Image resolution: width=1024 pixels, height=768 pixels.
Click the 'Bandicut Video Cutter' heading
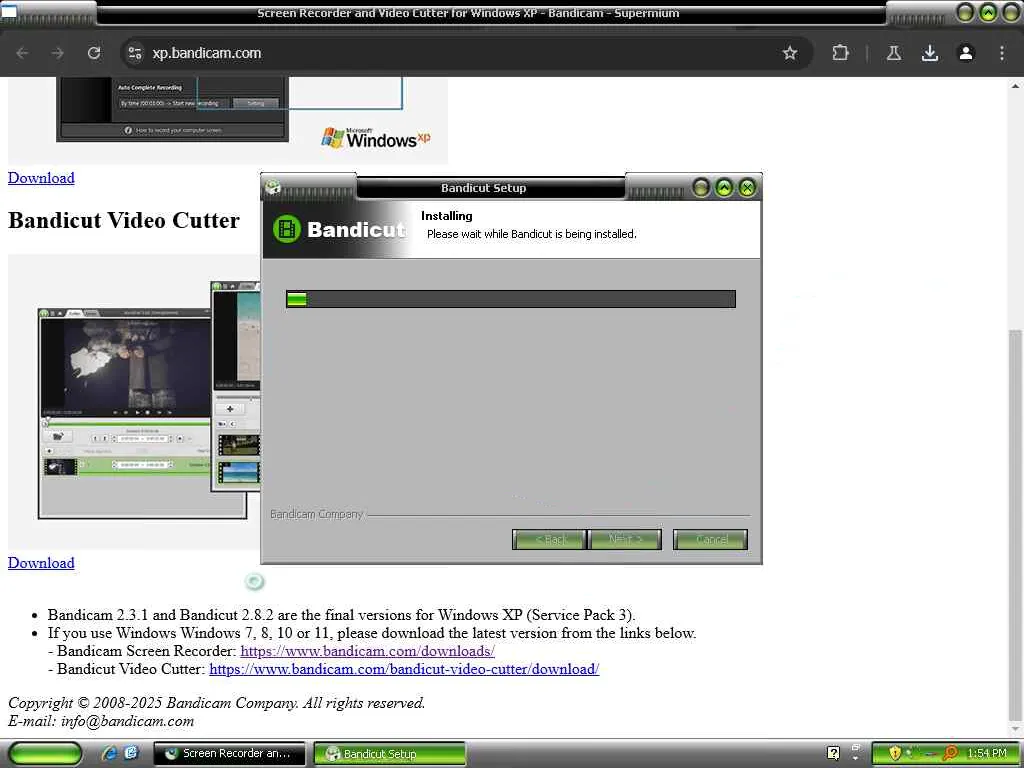(x=124, y=220)
